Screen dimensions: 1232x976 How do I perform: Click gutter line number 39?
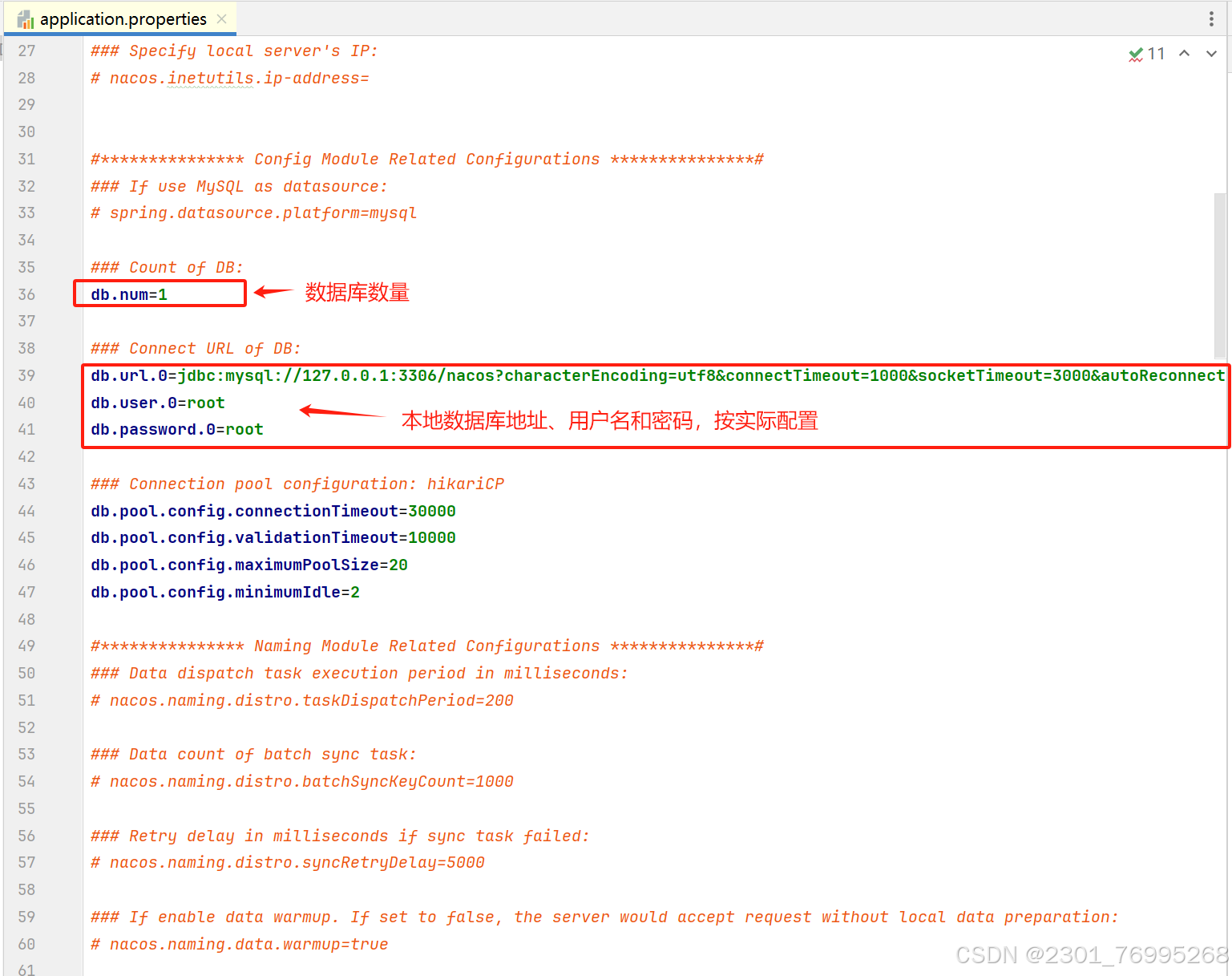(26, 375)
